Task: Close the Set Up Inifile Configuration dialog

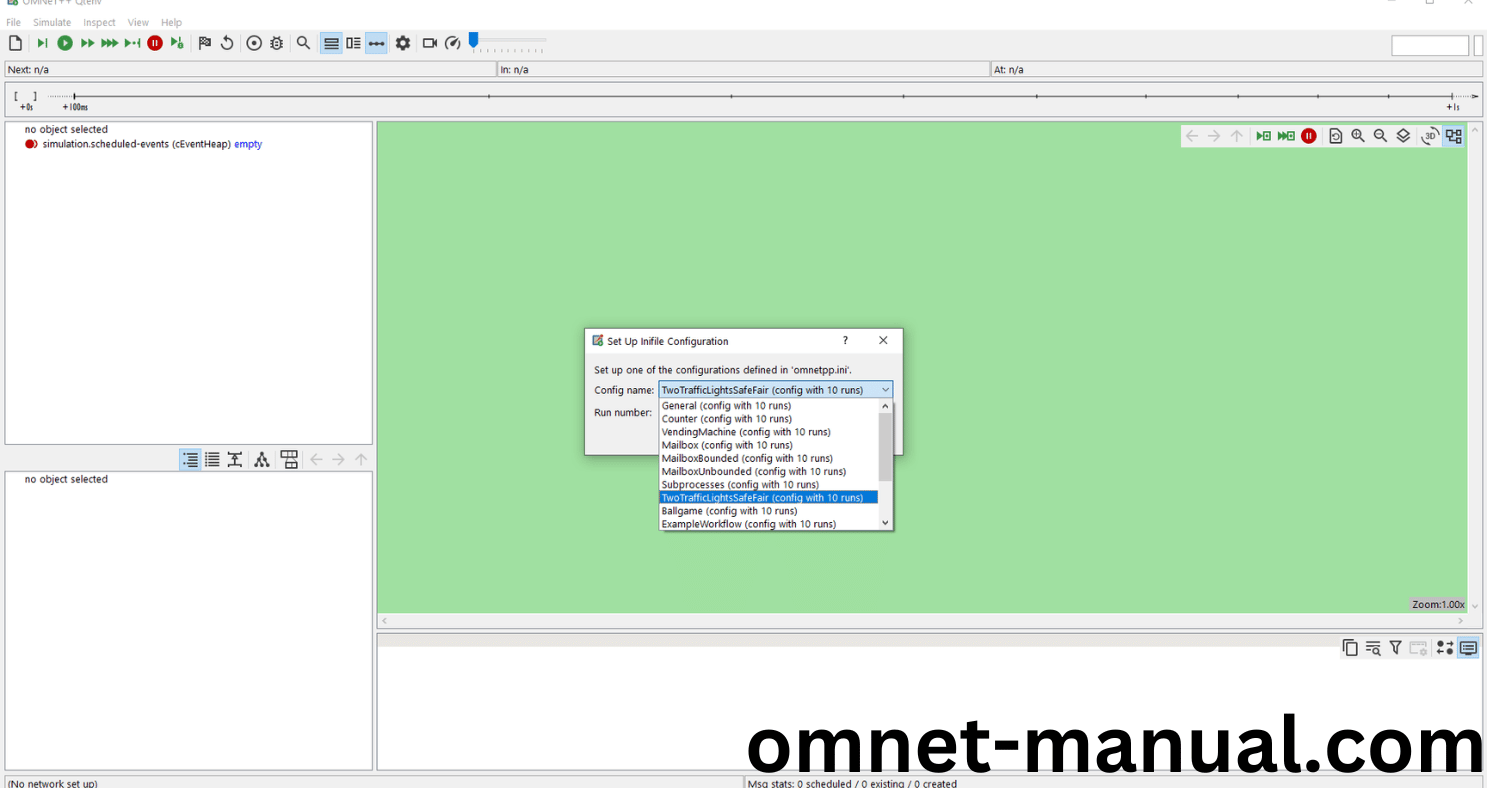Action: point(883,340)
